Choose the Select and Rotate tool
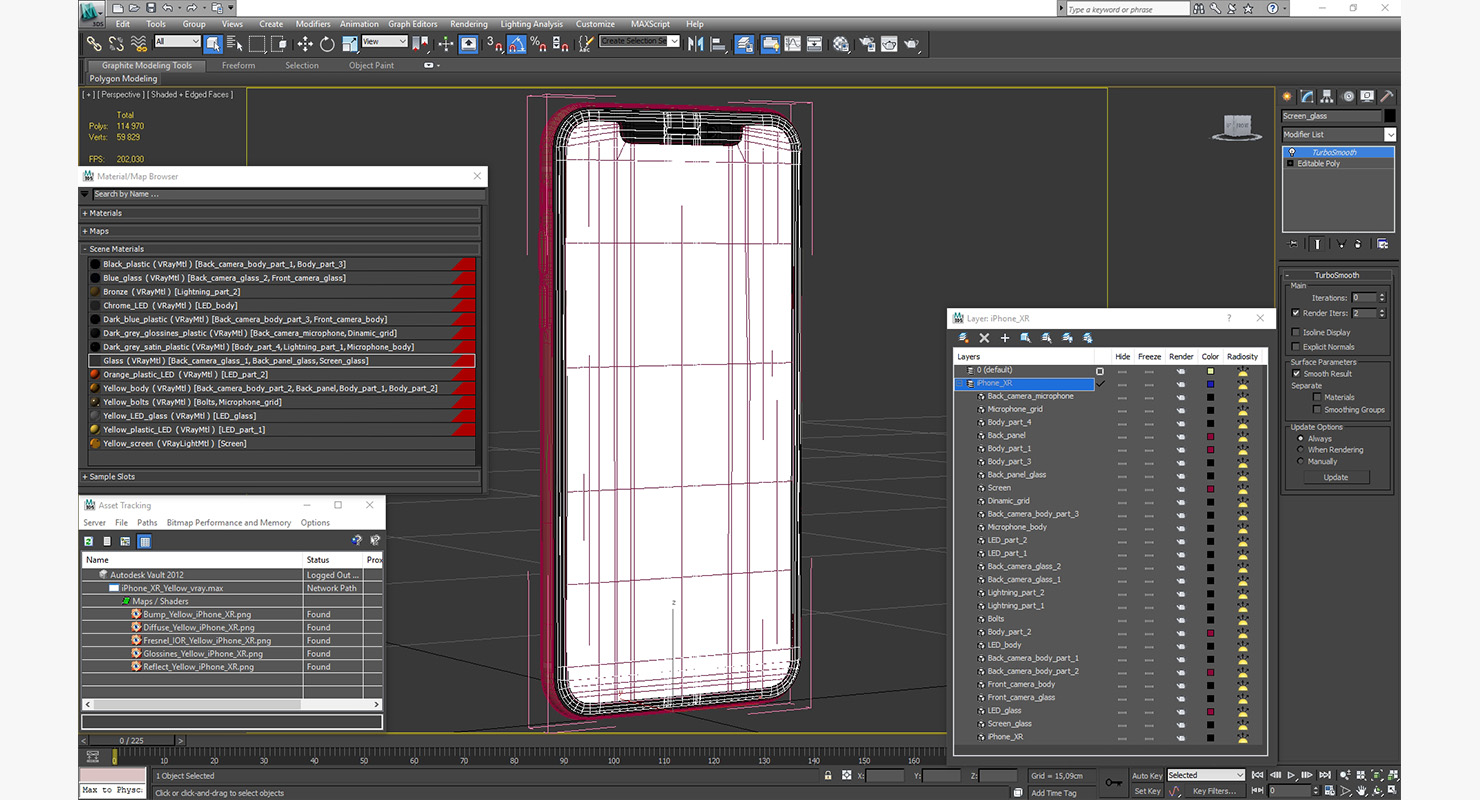Image resolution: width=1480 pixels, height=800 pixels. point(327,44)
